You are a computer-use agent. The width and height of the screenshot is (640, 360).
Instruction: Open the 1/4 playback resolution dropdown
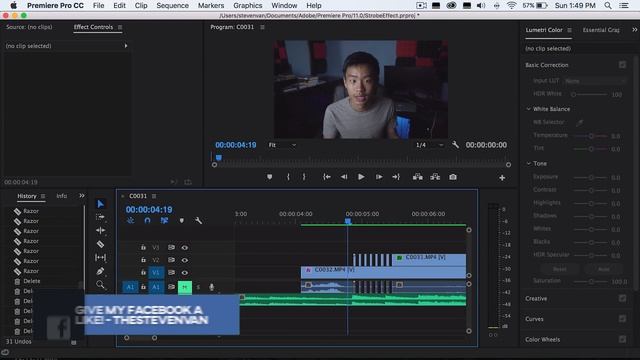(429, 145)
